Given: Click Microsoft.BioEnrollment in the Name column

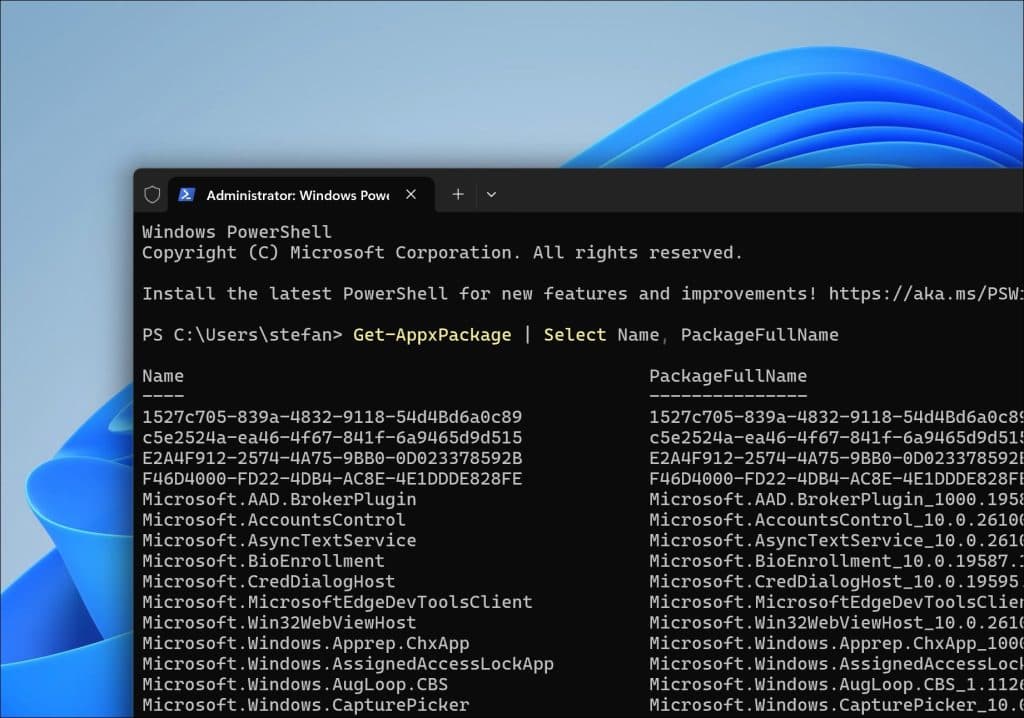Looking at the screenshot, I should [263, 561].
